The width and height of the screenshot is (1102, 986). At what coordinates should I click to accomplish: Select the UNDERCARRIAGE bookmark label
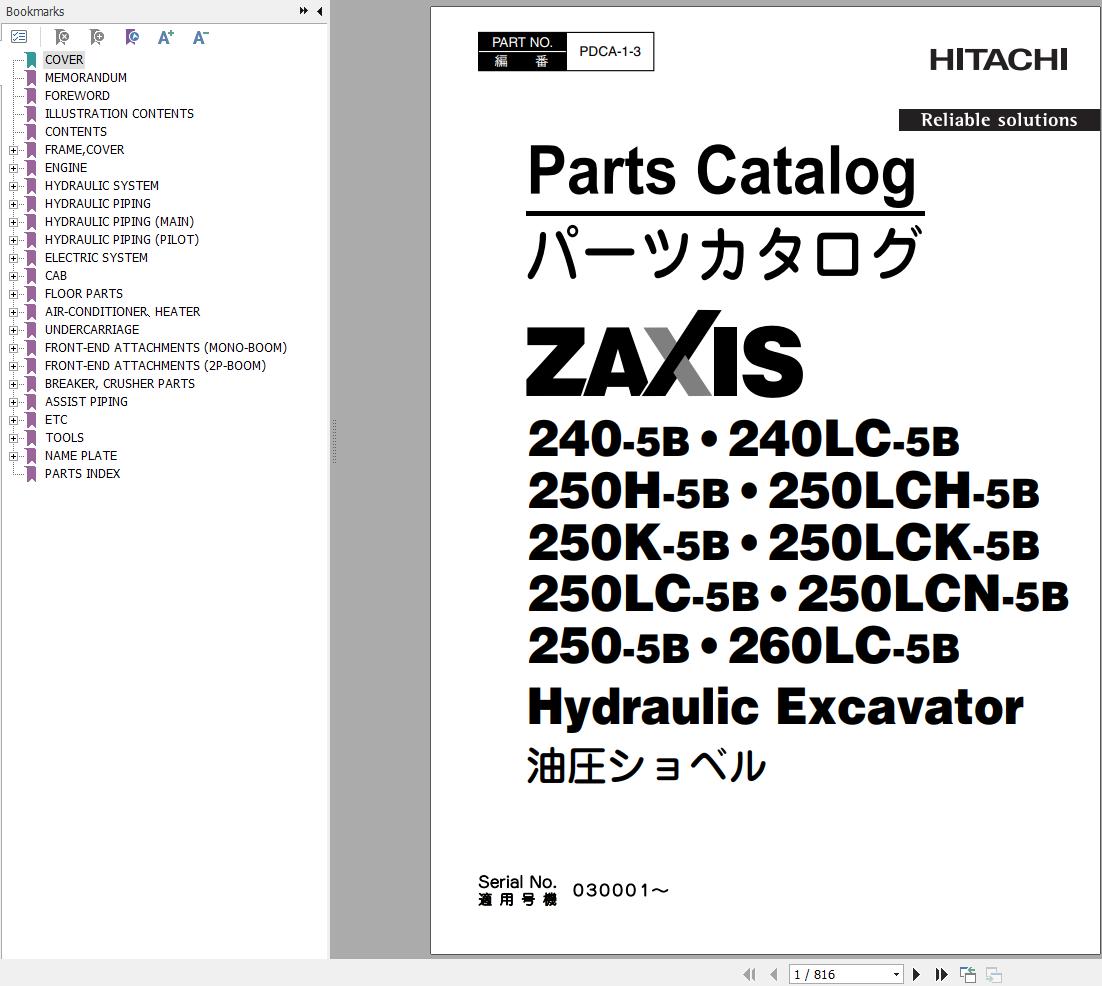coord(92,330)
